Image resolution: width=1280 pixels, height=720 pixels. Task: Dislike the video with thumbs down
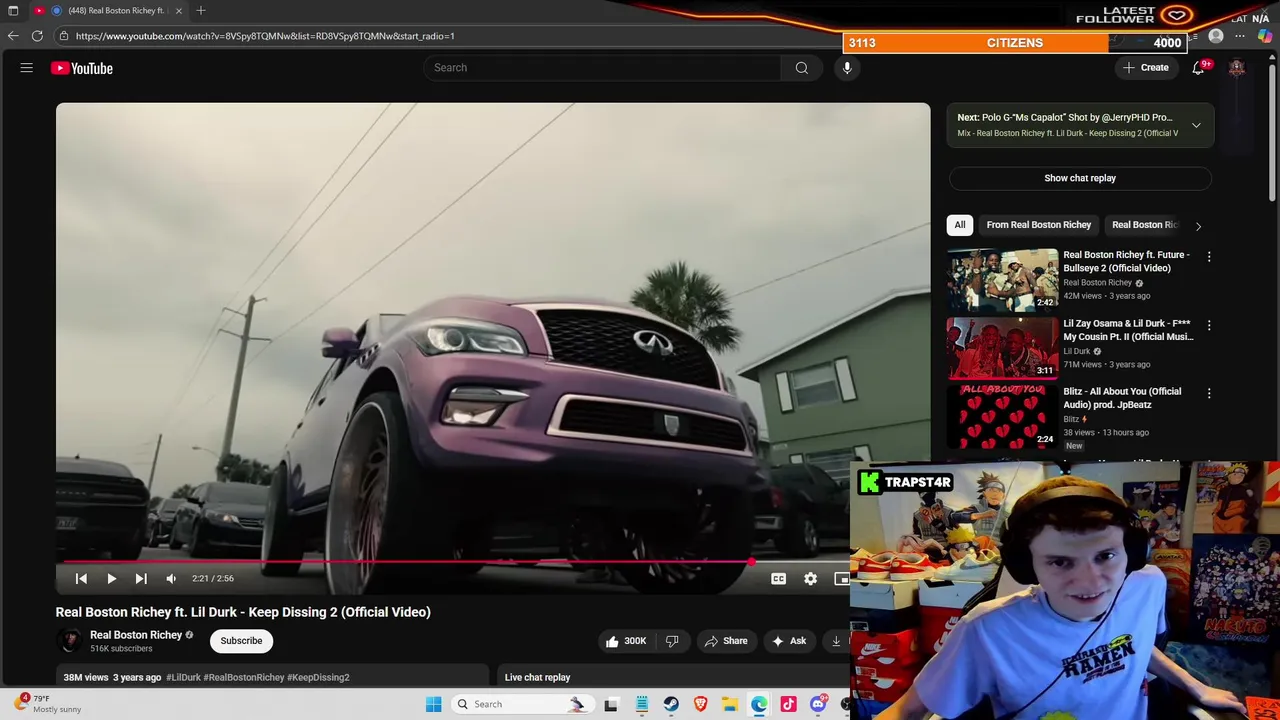tap(672, 641)
